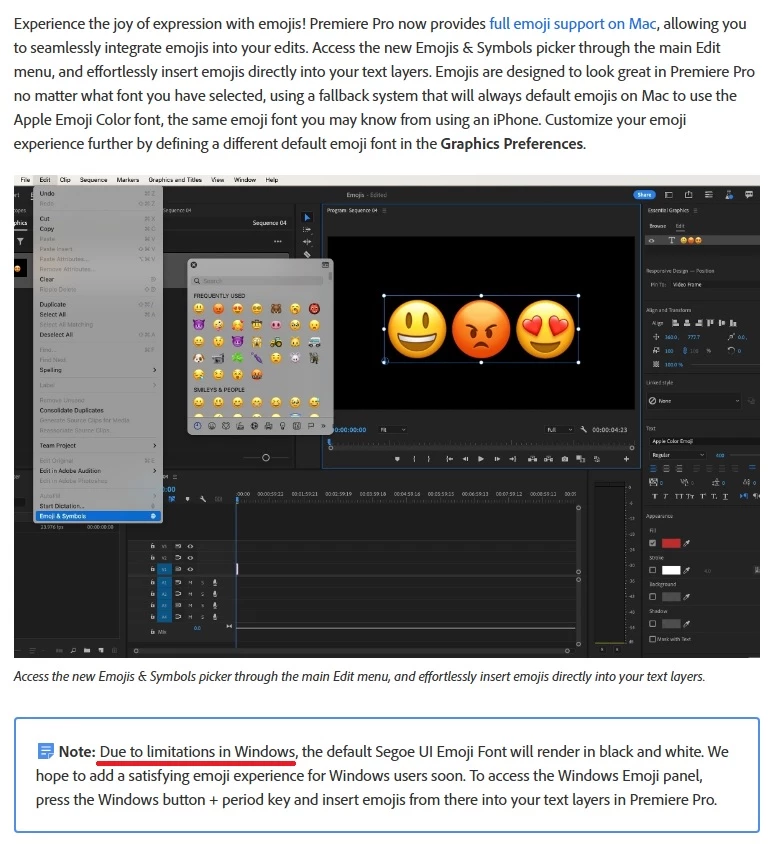Open the Clip menu
The image size is (779, 844).
pos(65,180)
